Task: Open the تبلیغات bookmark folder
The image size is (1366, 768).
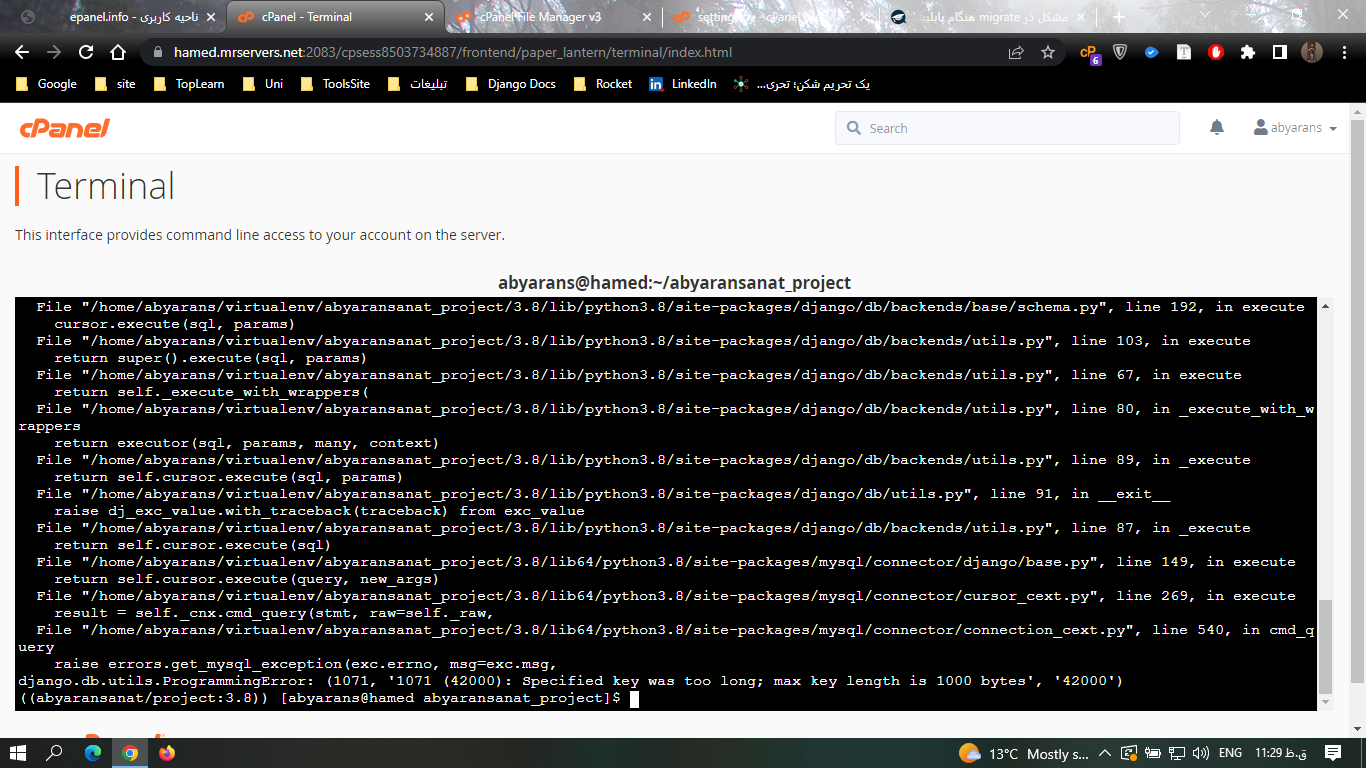Action: coord(418,84)
